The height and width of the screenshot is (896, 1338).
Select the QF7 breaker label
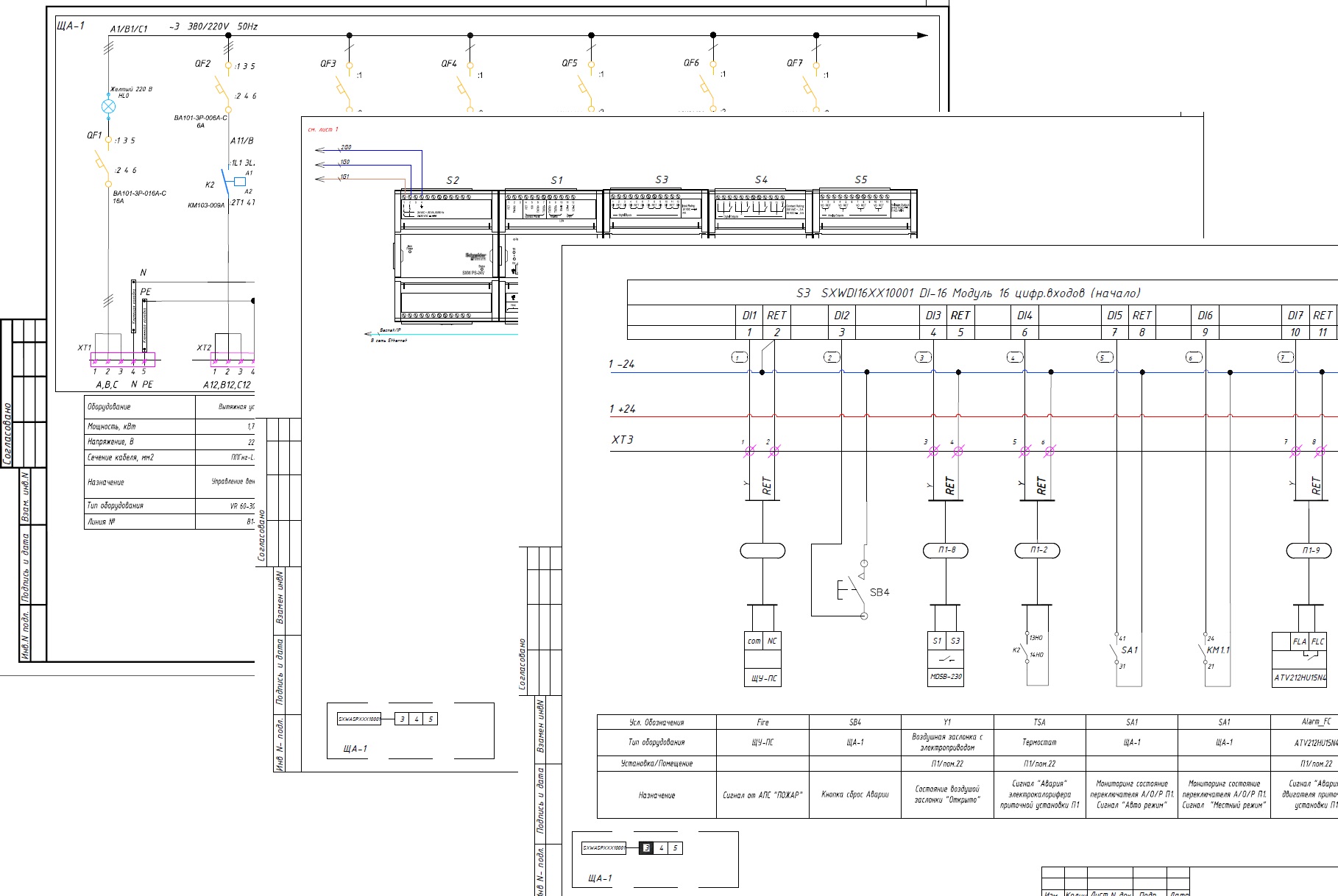tap(795, 63)
